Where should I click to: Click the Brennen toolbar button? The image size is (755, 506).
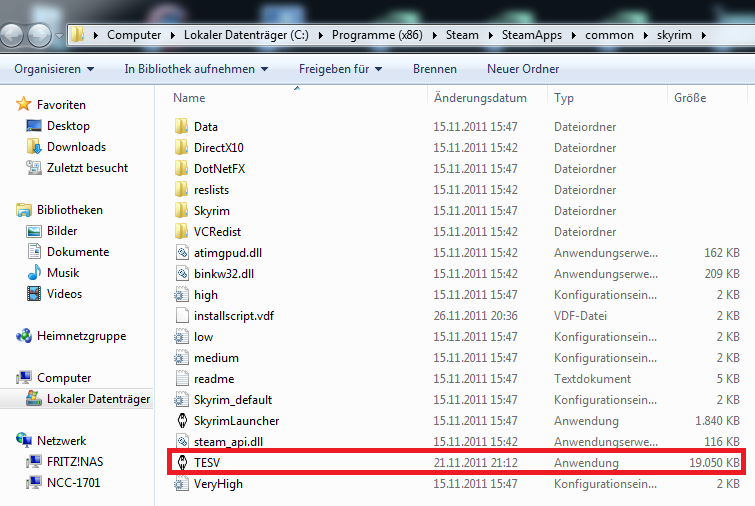click(434, 69)
